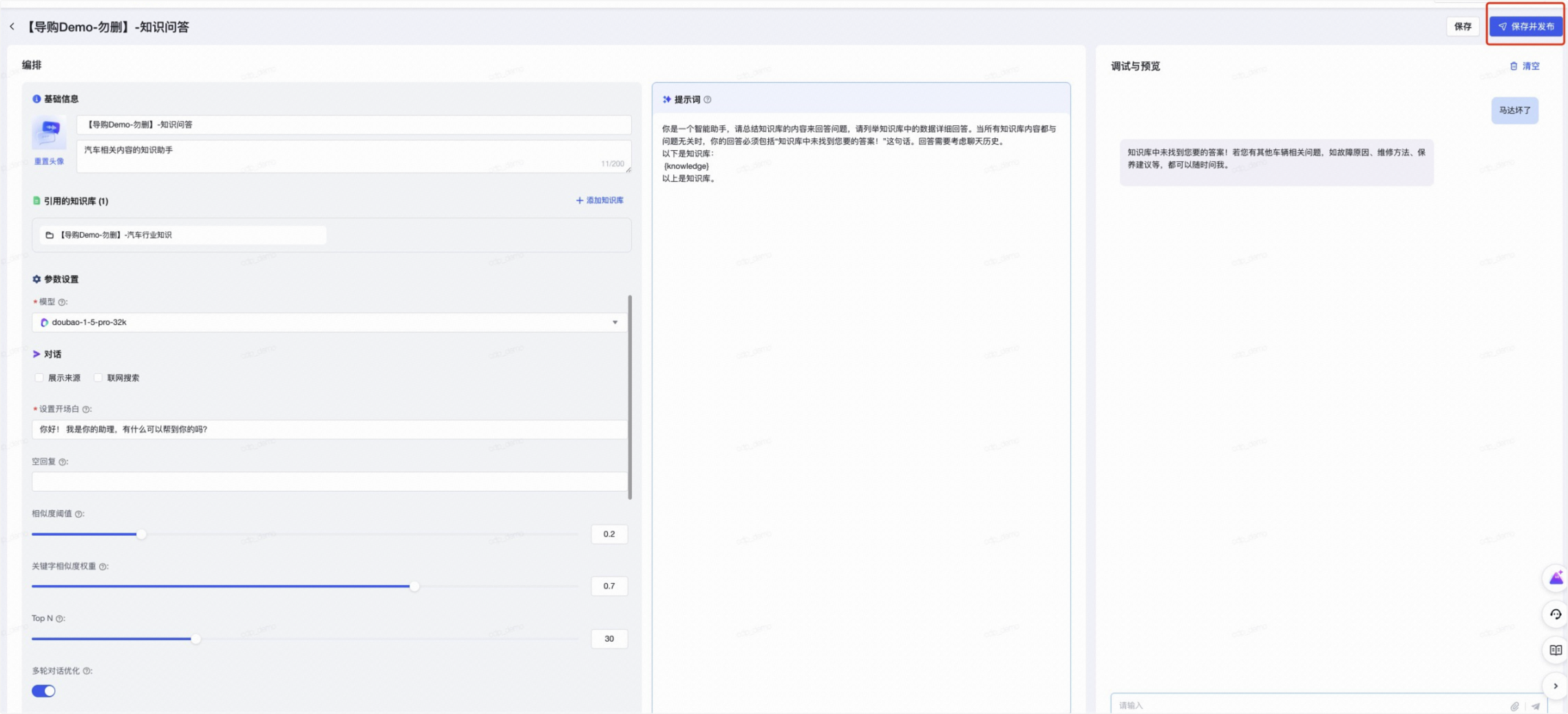Open the model dropdown doubao-1-5-pro-32k

point(329,322)
